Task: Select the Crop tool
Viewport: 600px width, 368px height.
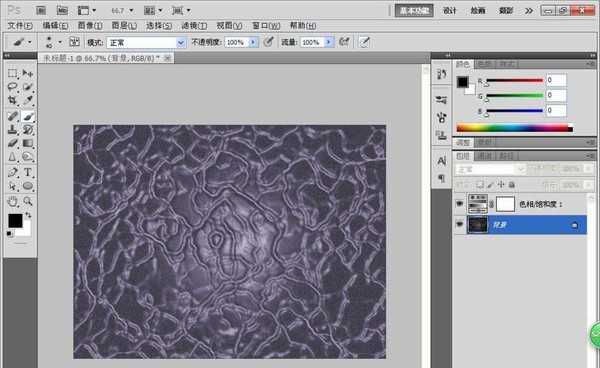Action: click(13, 100)
